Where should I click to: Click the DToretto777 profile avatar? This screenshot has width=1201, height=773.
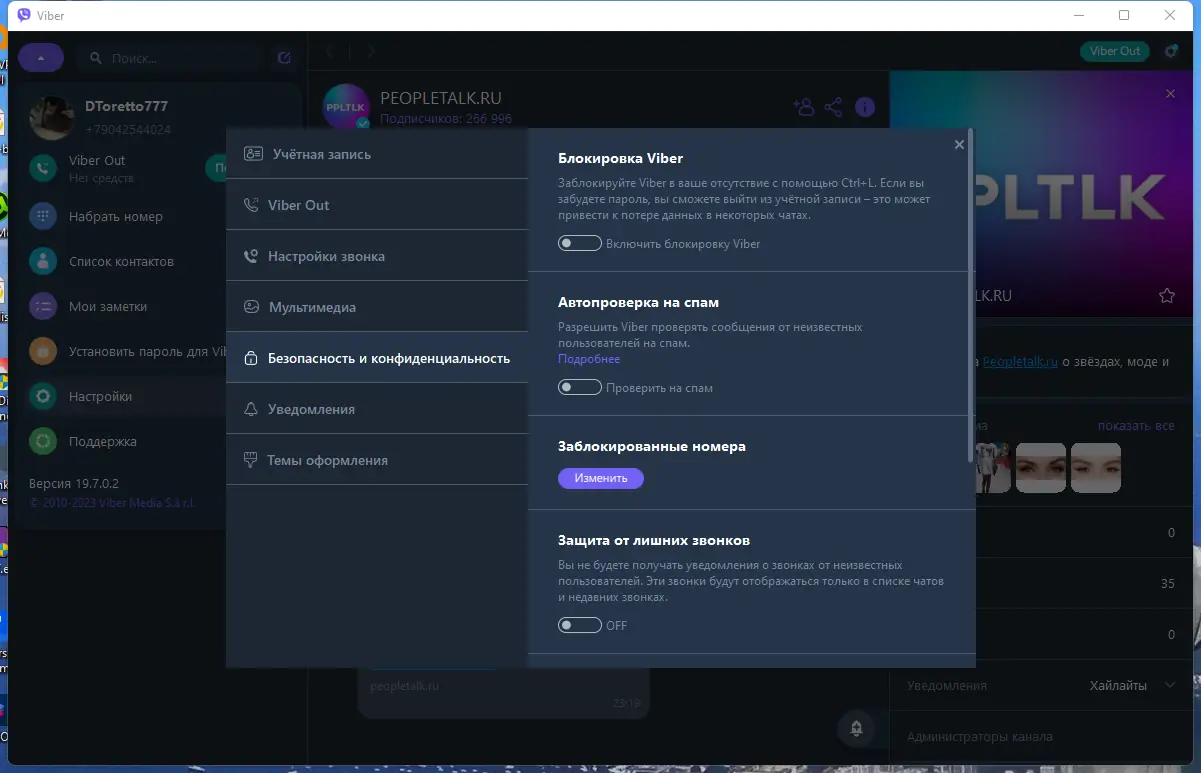[x=52, y=118]
